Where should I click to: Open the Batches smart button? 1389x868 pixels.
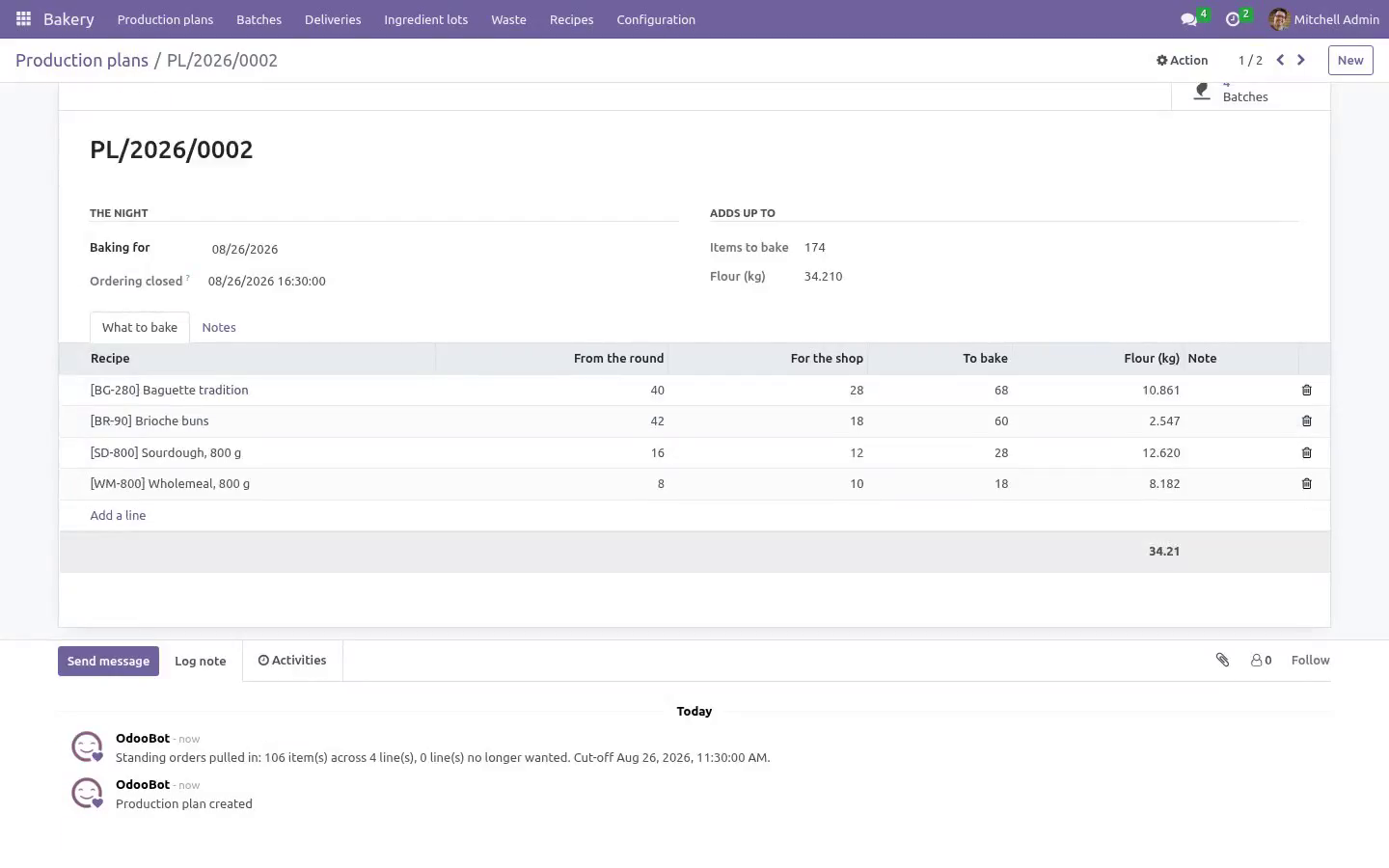point(1250,95)
